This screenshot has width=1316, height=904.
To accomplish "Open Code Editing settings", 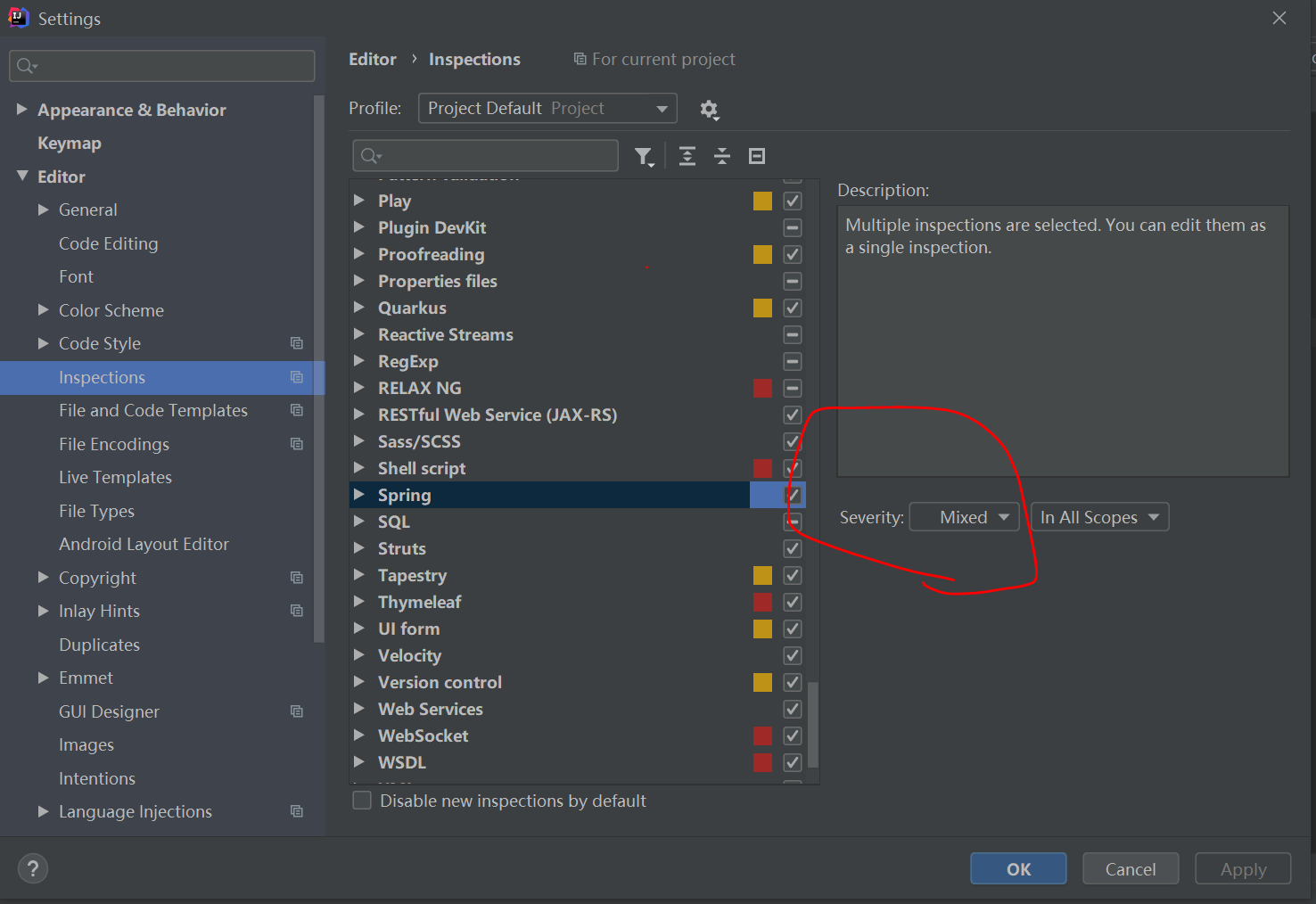I will (x=108, y=243).
